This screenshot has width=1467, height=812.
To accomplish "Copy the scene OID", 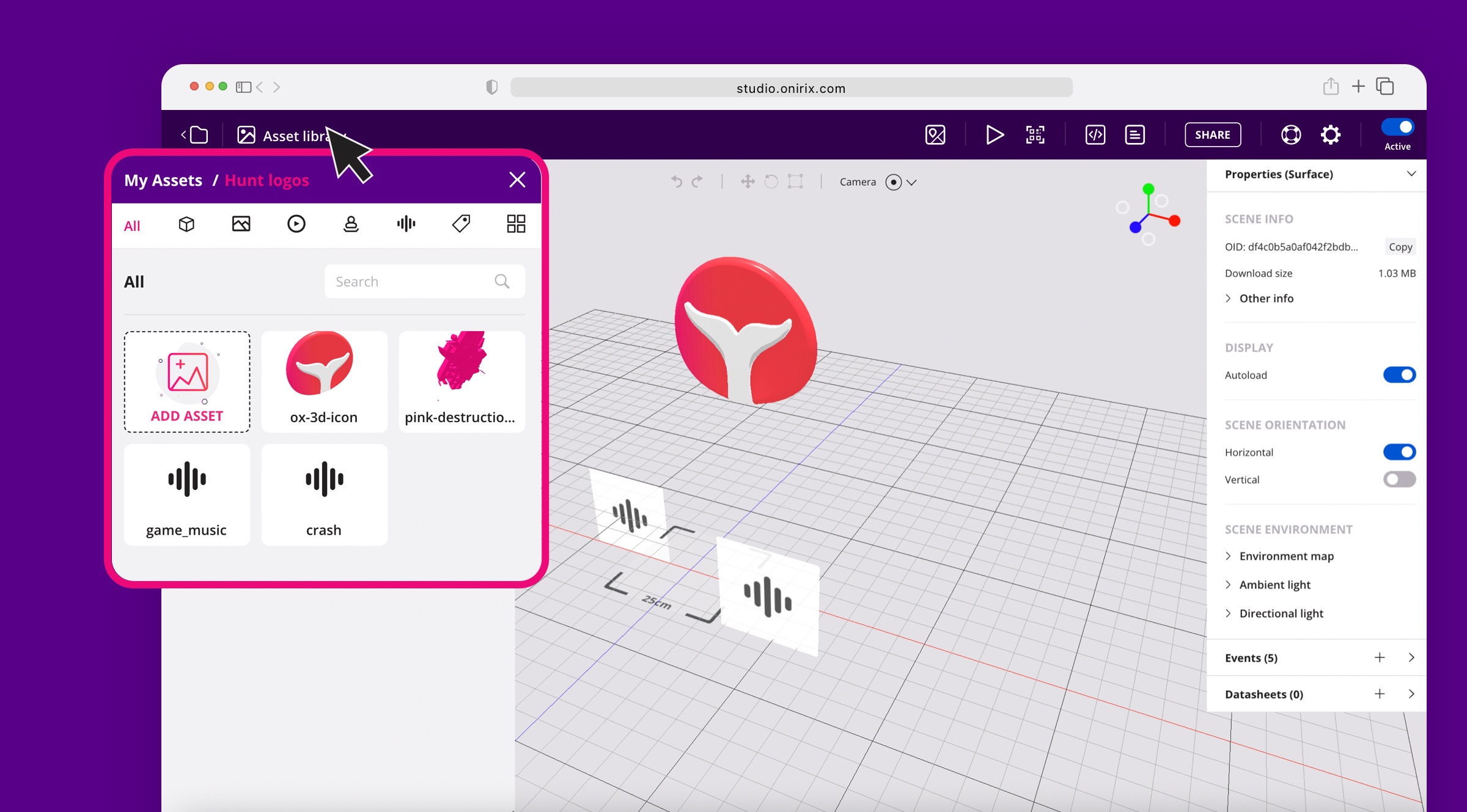I will tap(1400, 247).
